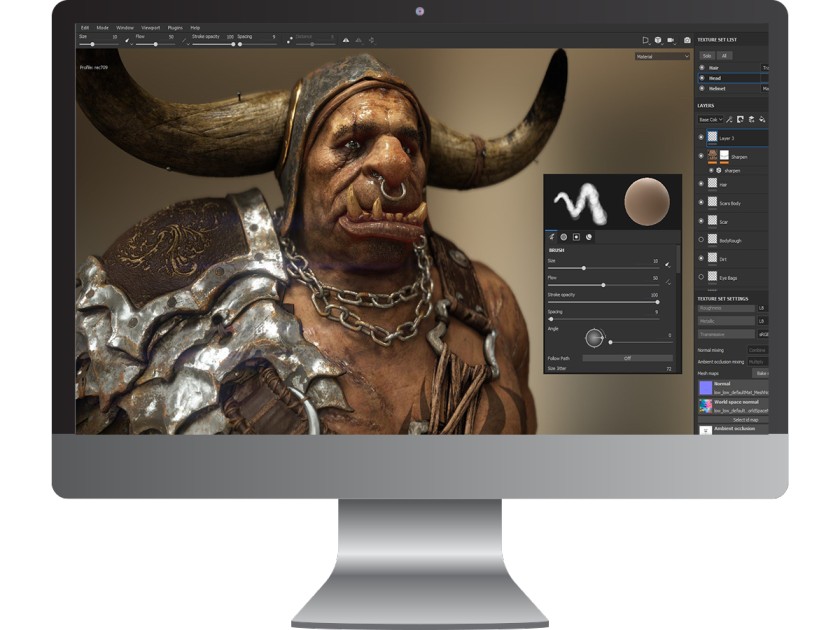840x630 pixels.
Task: Hide the Sharpen layer
Action: (701, 156)
